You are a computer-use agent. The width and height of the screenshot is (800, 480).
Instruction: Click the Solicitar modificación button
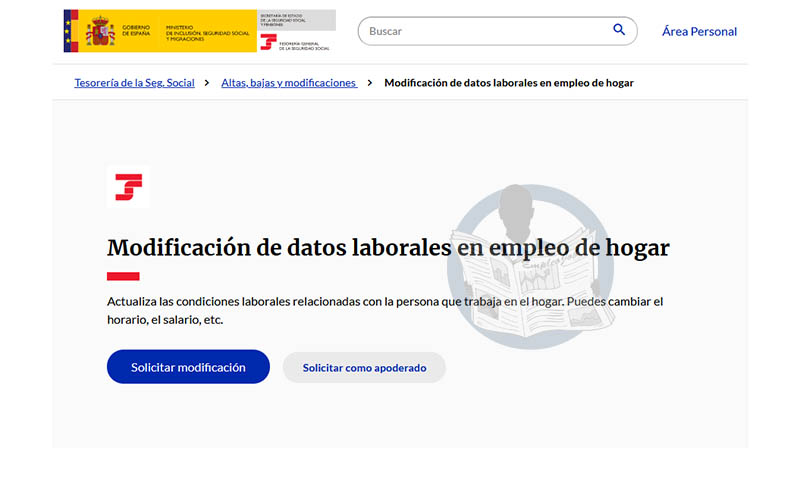click(x=188, y=367)
